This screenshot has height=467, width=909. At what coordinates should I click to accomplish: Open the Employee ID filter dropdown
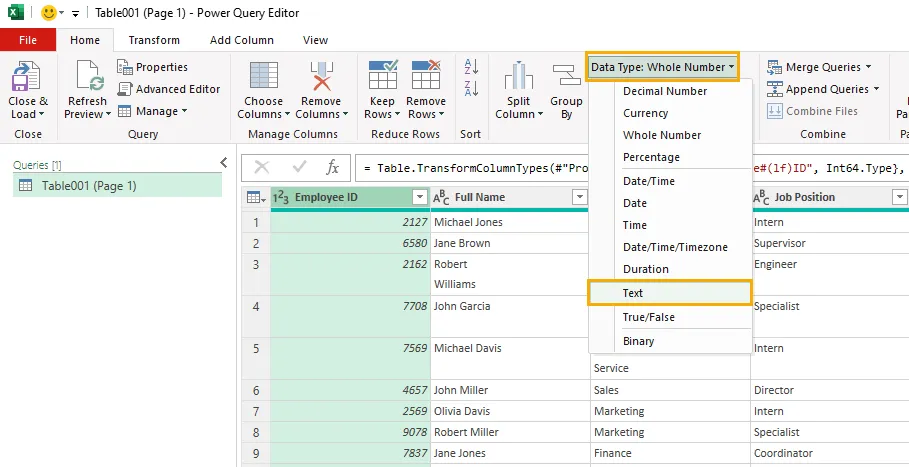click(420, 198)
